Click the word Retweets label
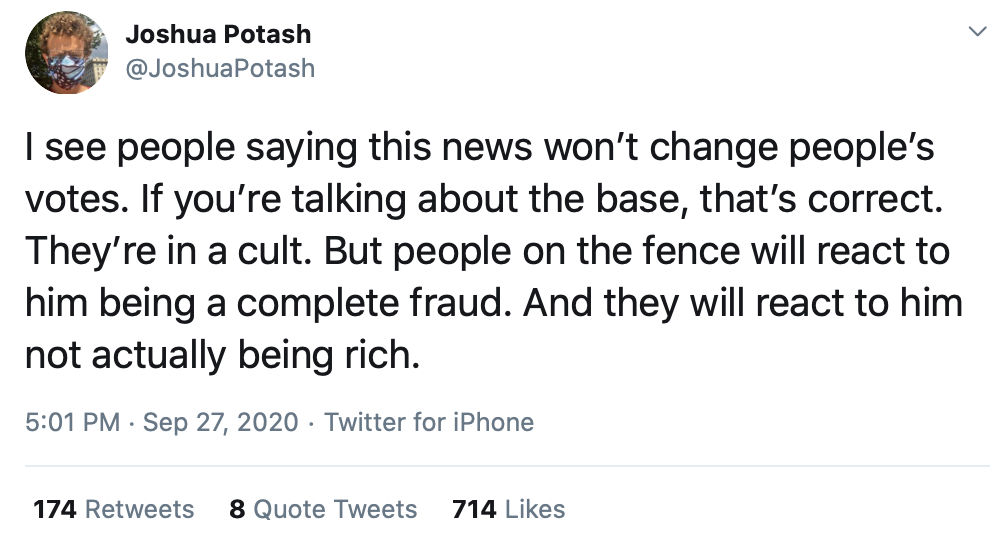 [x=139, y=509]
